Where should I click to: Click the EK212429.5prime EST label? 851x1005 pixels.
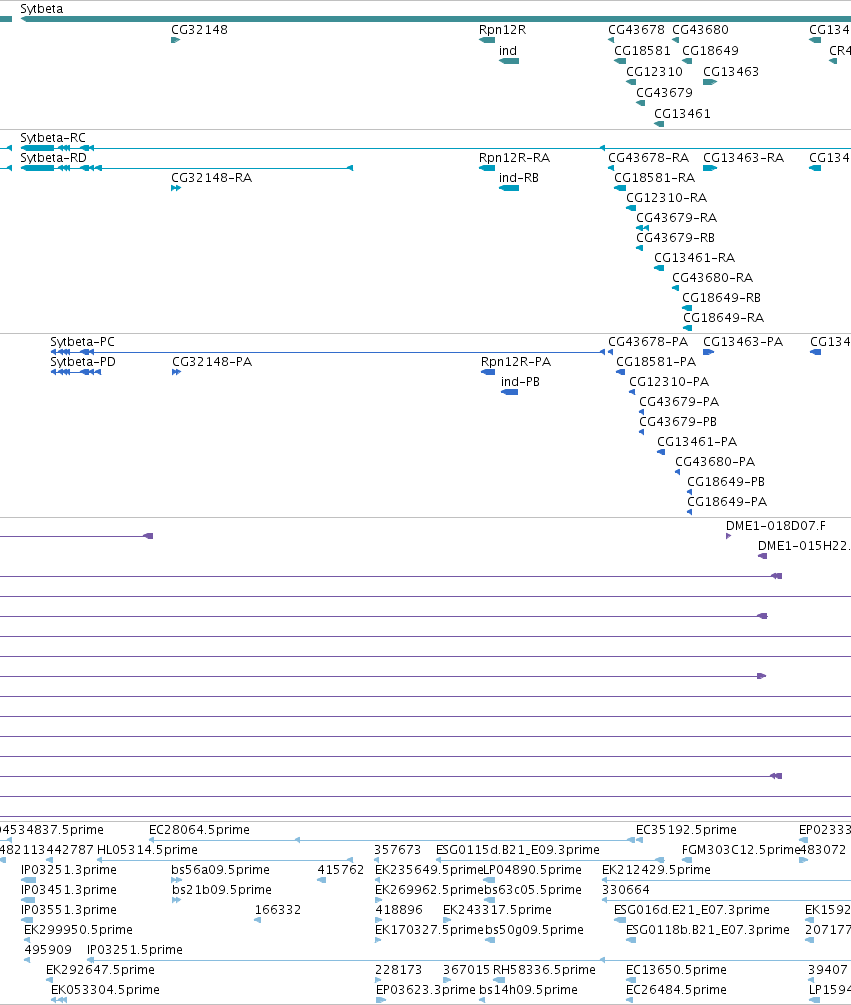[656, 870]
